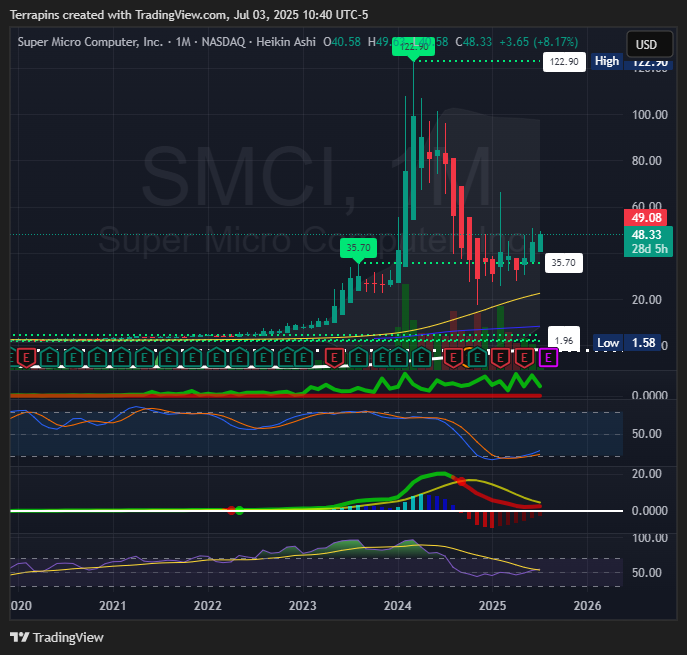Click the 2026 time axis label

[588, 605]
